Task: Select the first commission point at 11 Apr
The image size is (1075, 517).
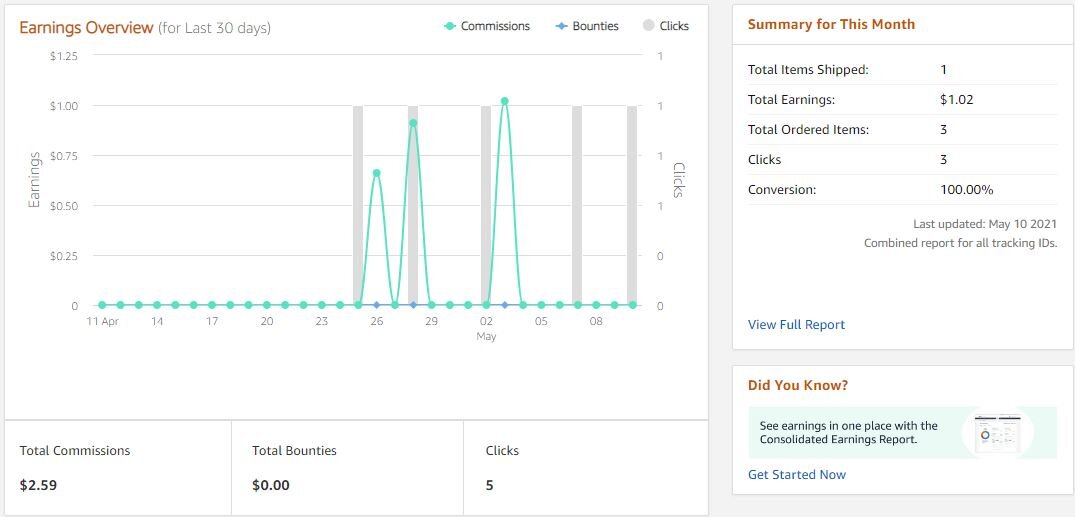Action: 102,305
